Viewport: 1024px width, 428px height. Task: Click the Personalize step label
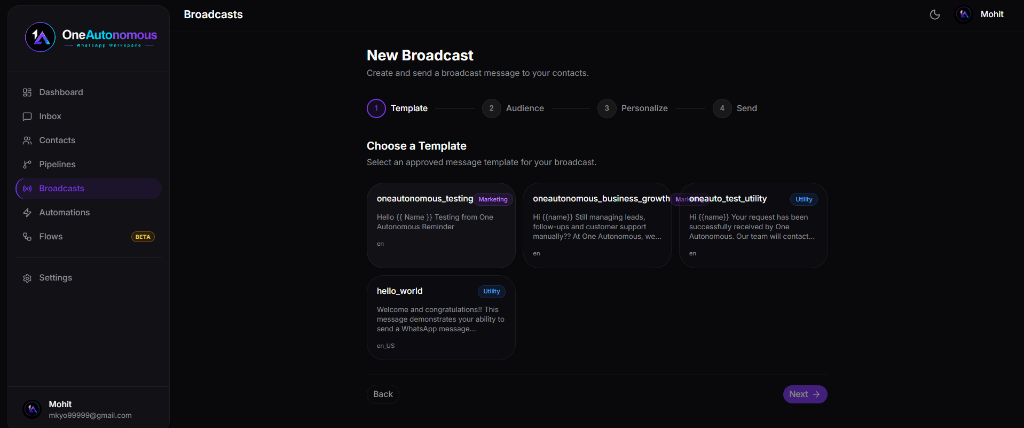tap(645, 108)
